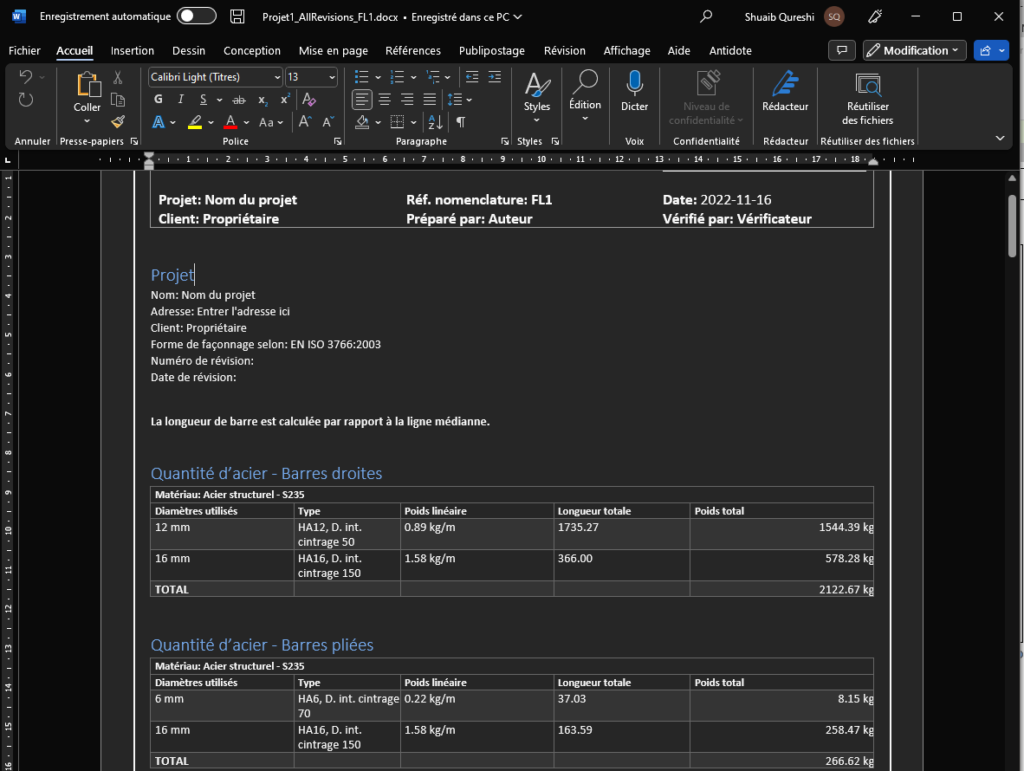Screen dimensions: 1024x771
Task: Switch to the Insertion ribbon tab
Action: pos(132,51)
